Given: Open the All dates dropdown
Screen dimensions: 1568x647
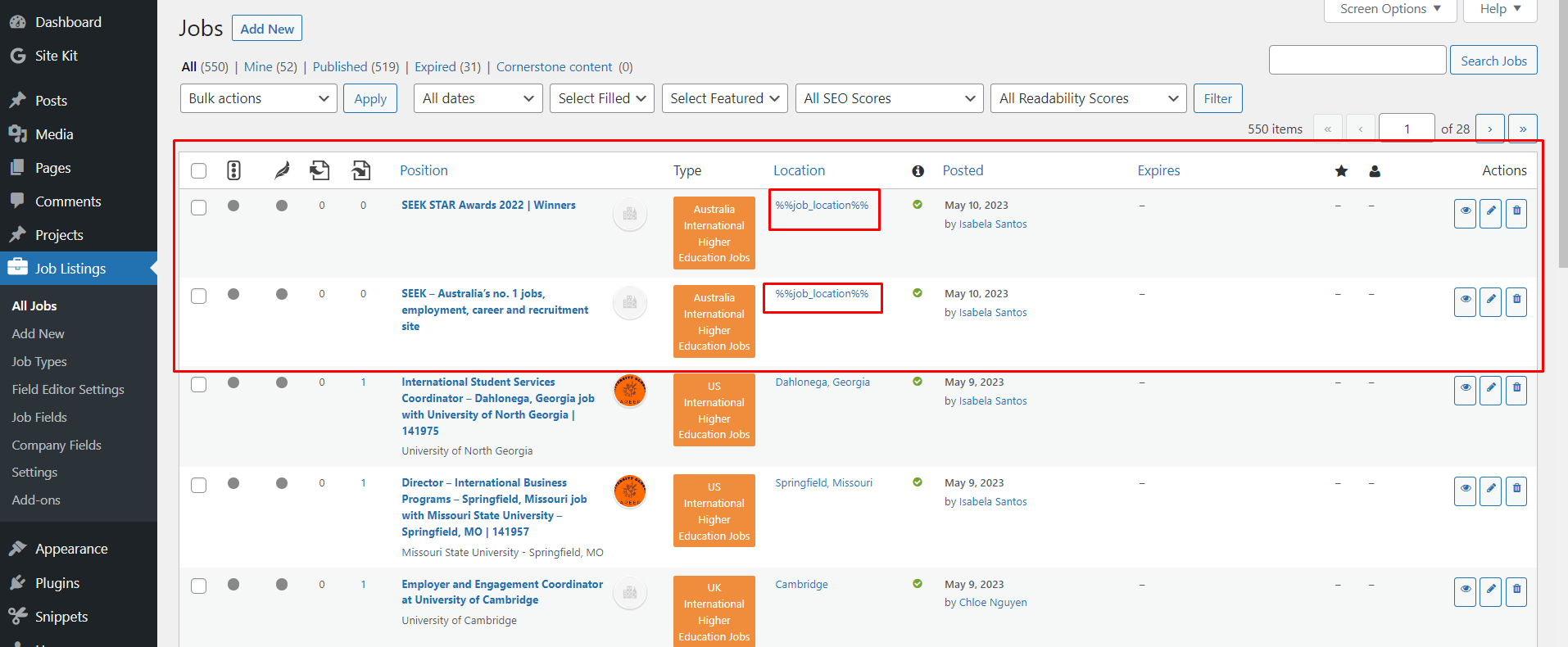Looking at the screenshot, I should click(x=478, y=98).
